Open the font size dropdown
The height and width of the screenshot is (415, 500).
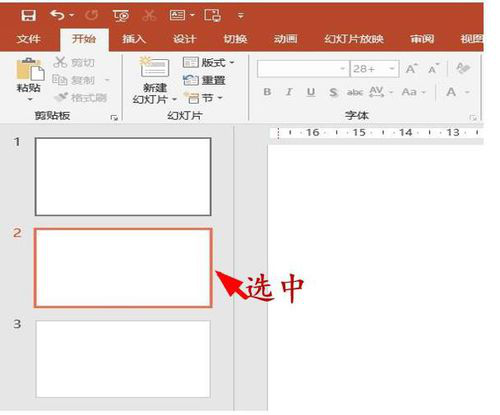[x=392, y=69]
